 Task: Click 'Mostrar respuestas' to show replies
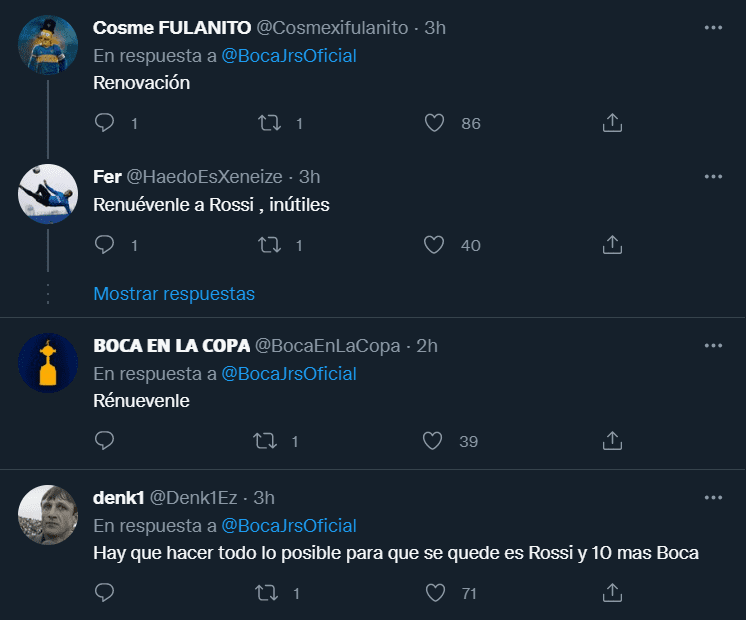(174, 294)
